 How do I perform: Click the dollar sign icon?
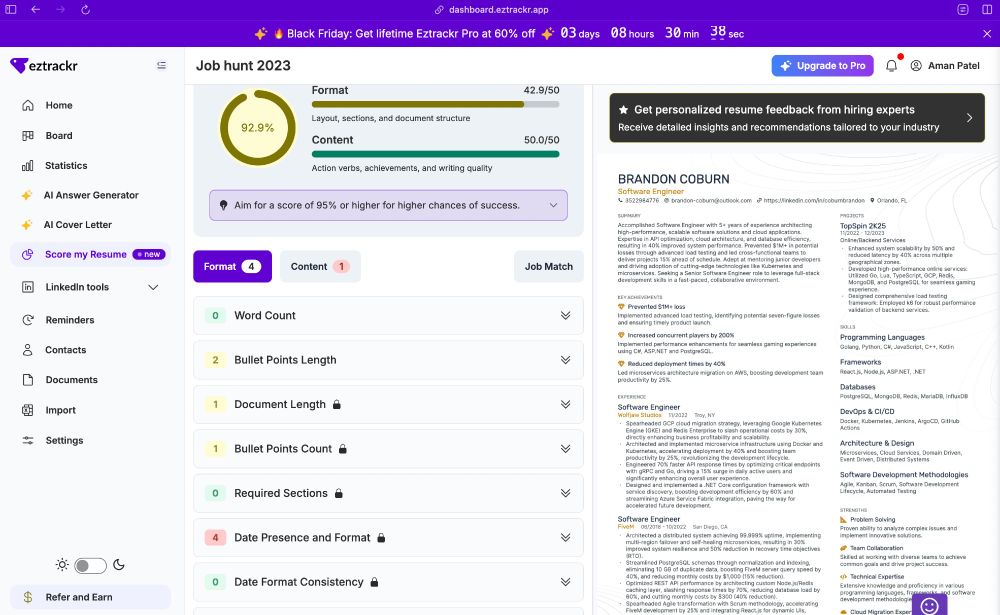(x=27, y=597)
